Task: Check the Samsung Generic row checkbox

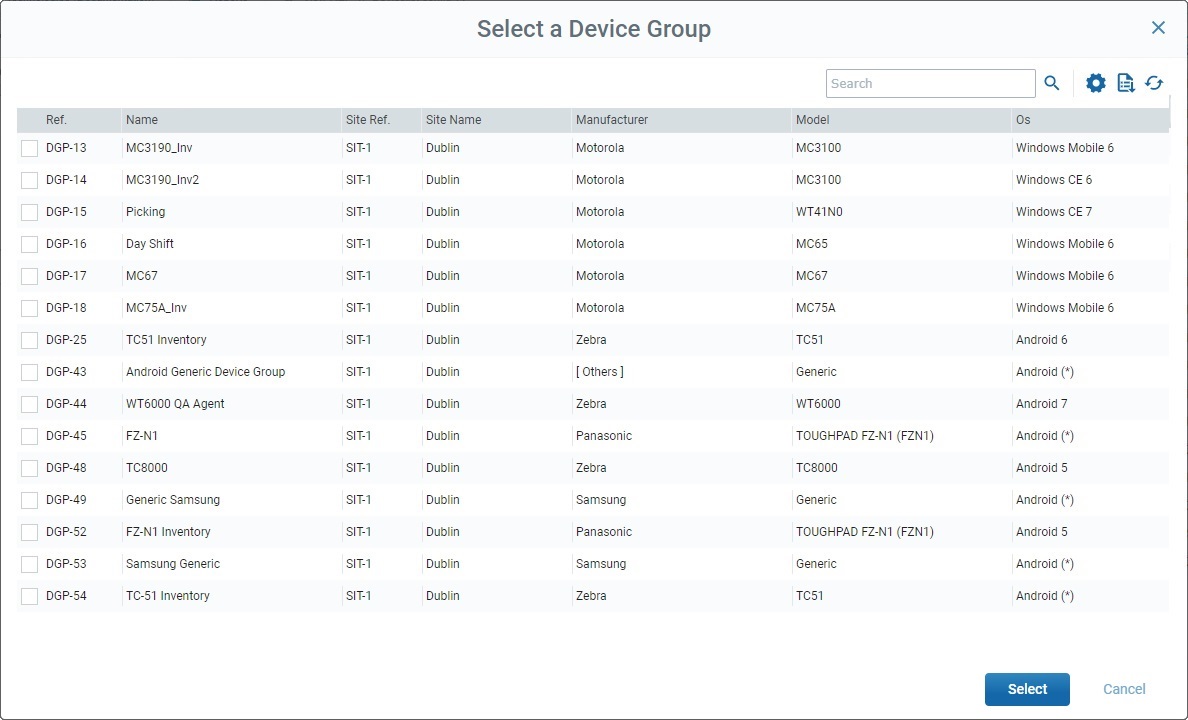Action: [x=29, y=563]
